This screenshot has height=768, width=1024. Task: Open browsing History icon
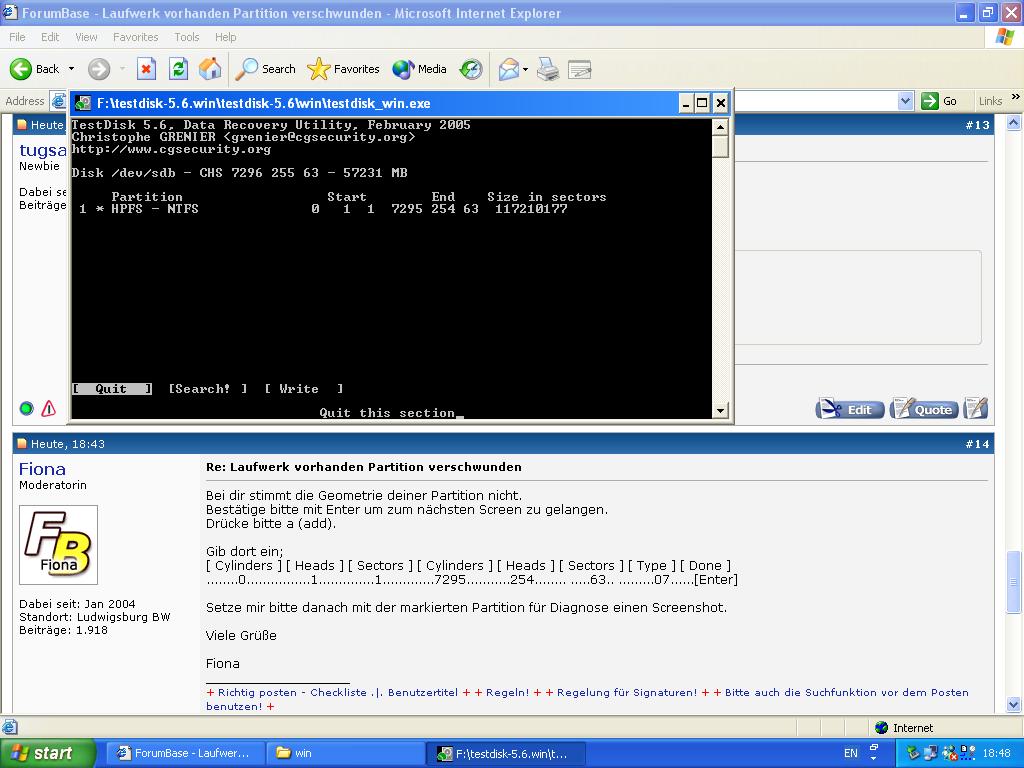tap(471, 69)
